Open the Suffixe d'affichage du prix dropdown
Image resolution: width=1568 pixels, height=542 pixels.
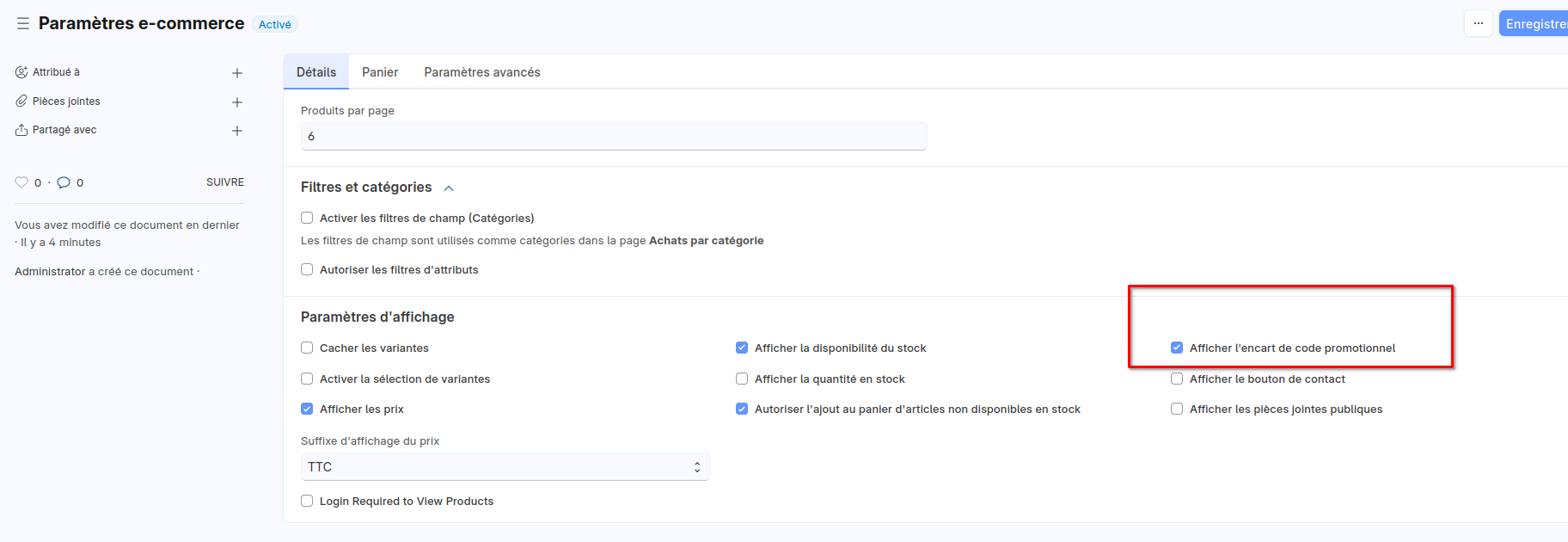point(505,467)
